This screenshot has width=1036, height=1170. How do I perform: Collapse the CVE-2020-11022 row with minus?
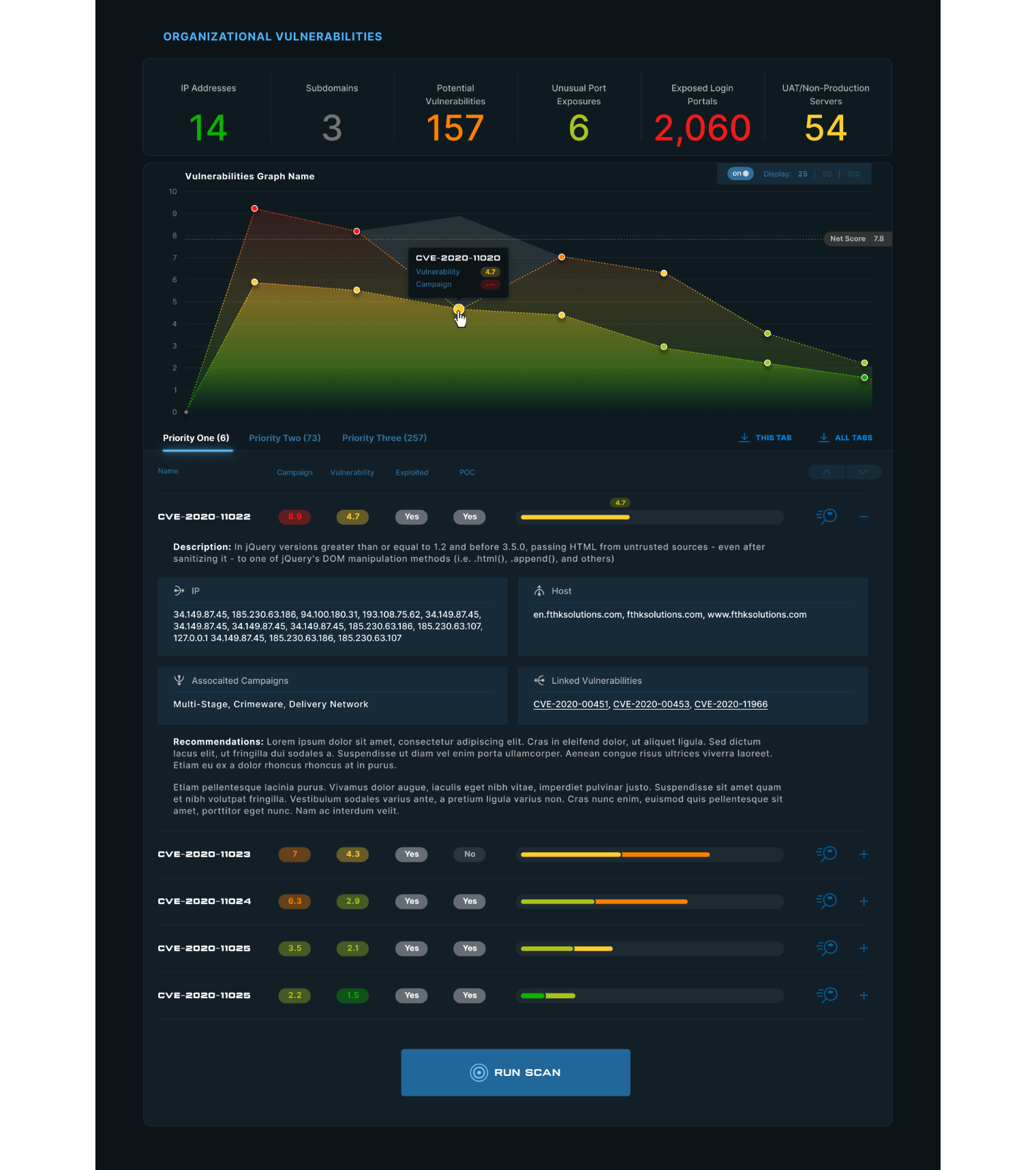coord(864,517)
